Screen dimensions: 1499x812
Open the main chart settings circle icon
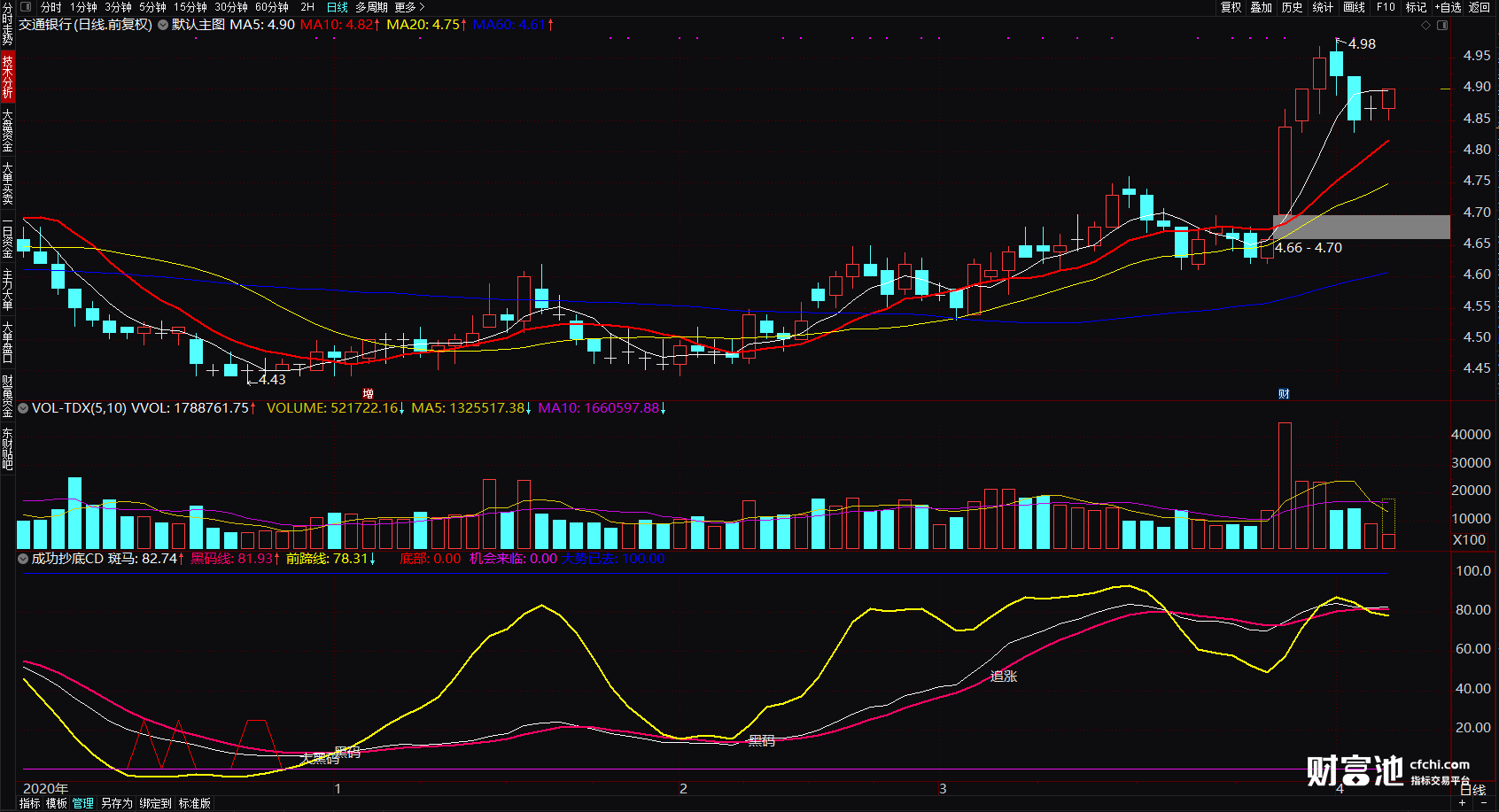[x=163, y=25]
